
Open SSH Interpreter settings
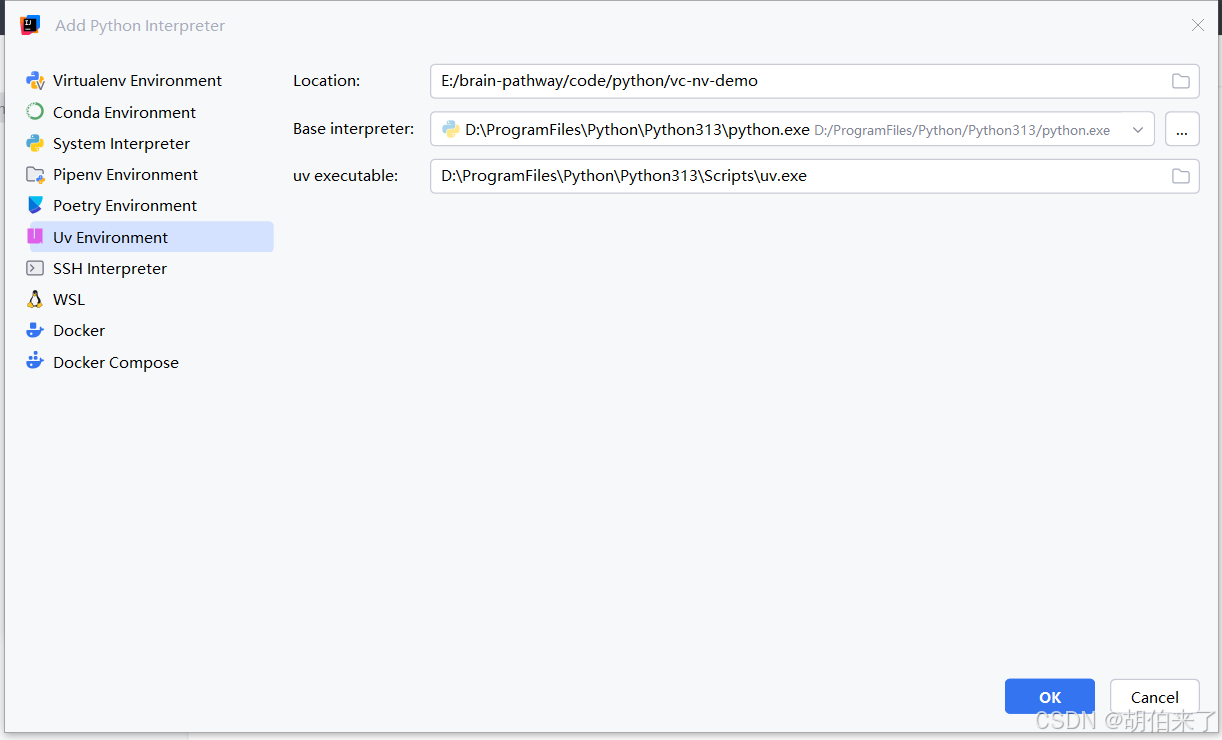tap(149, 268)
